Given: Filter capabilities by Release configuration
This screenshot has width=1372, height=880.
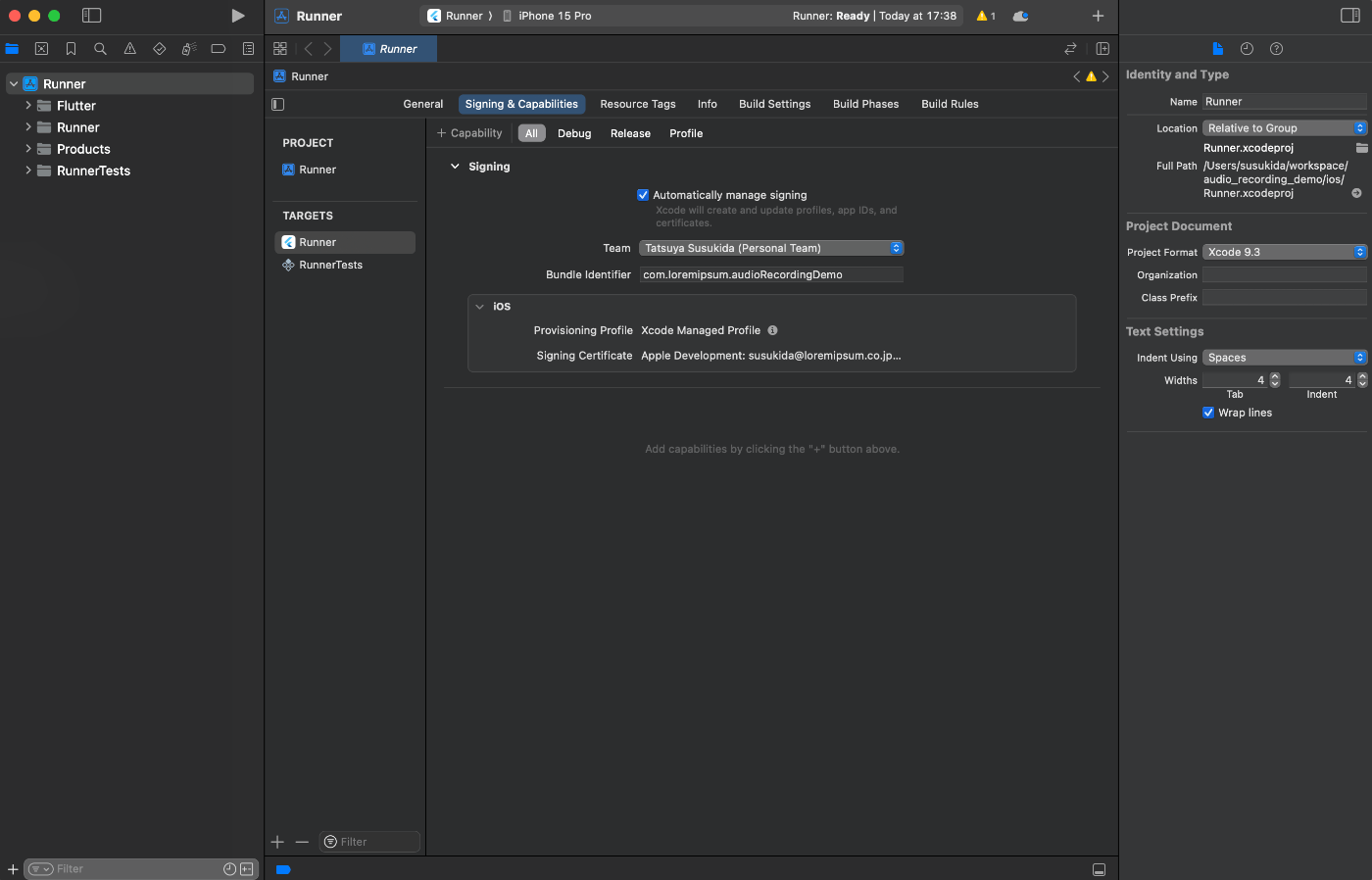Looking at the screenshot, I should (x=630, y=133).
